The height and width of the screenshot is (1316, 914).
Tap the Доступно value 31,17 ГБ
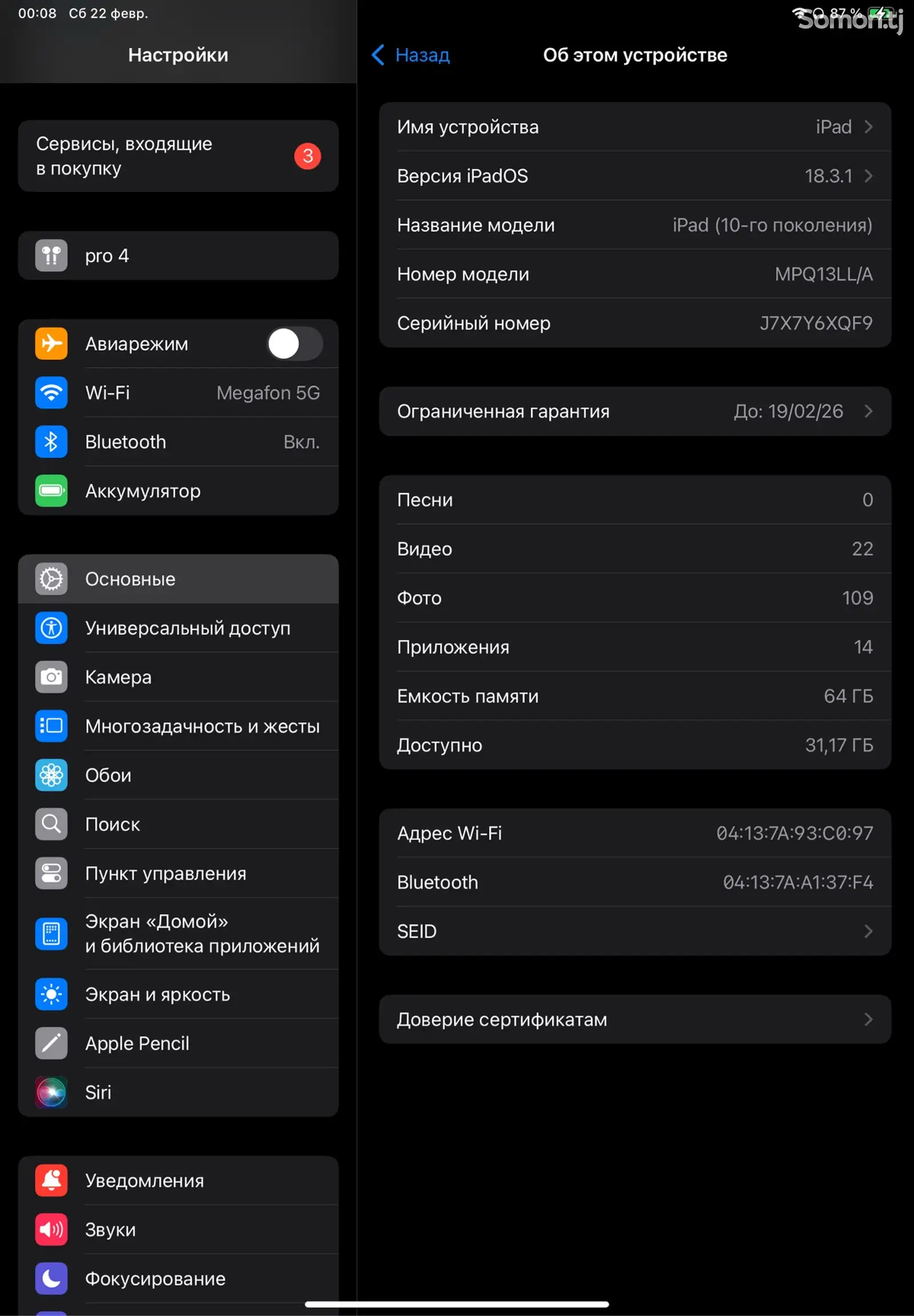click(x=839, y=745)
